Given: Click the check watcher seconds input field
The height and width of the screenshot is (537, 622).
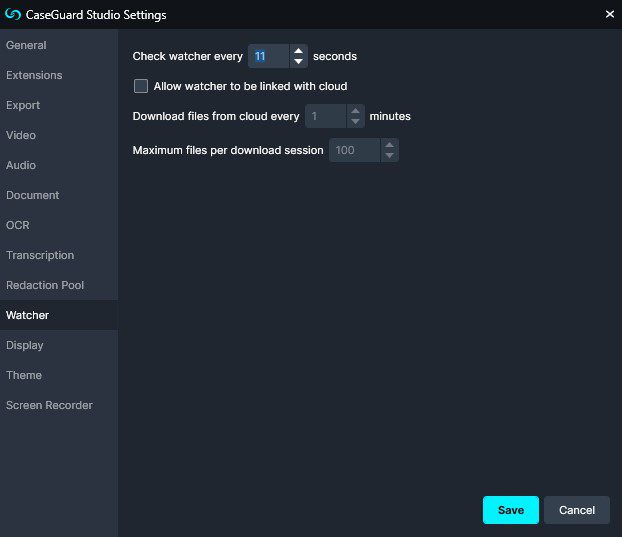Looking at the screenshot, I should 269,56.
